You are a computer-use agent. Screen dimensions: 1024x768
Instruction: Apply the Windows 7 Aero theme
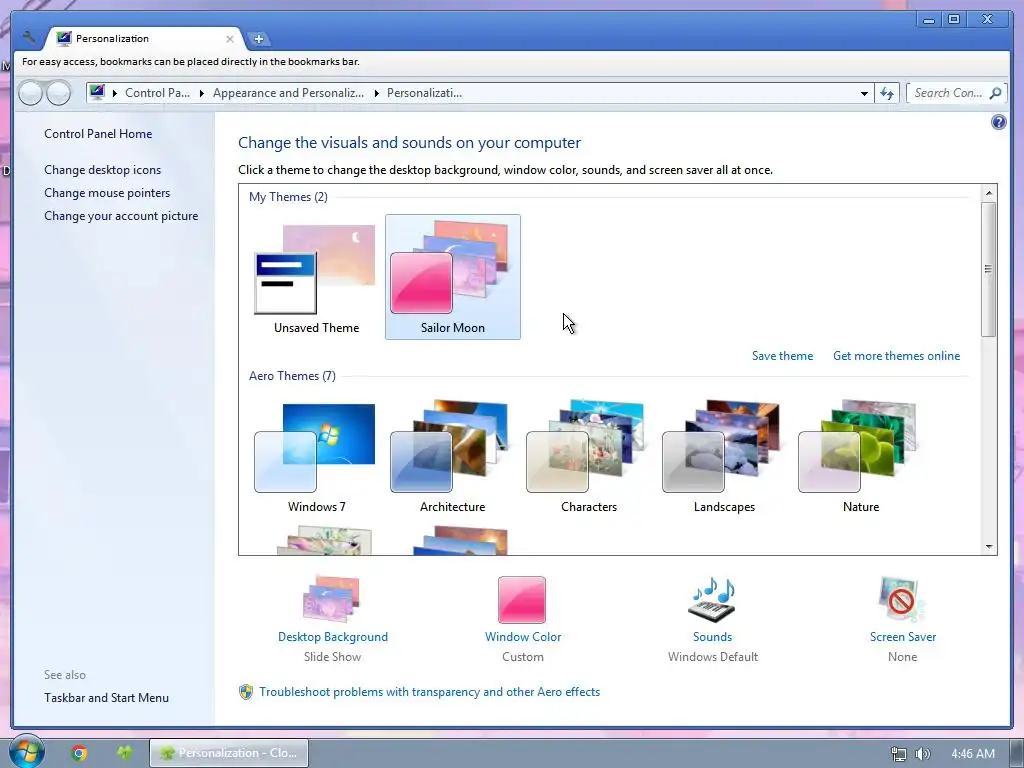click(316, 456)
